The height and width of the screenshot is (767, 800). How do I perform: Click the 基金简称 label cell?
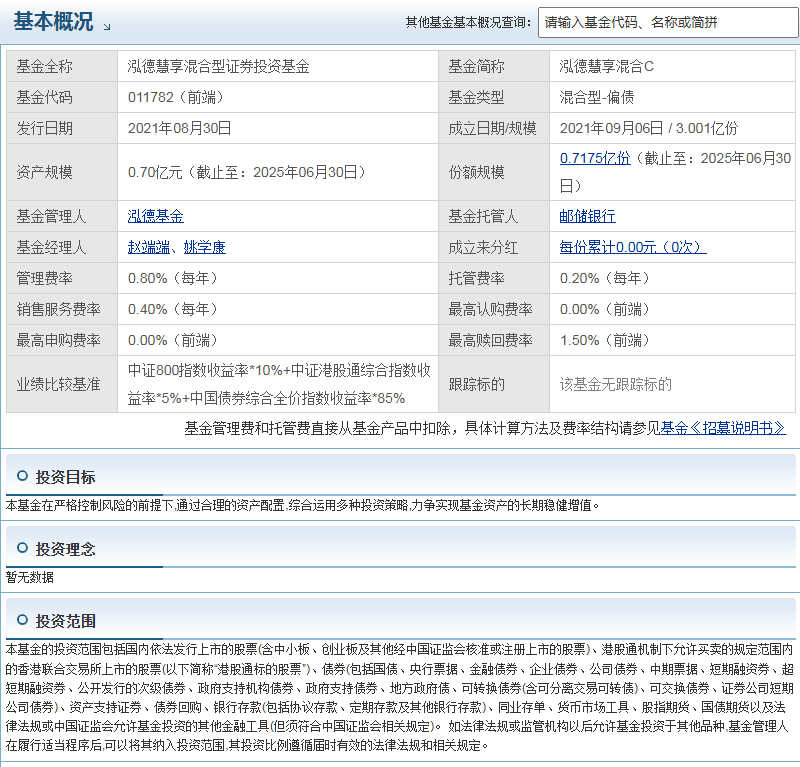tap(494, 66)
